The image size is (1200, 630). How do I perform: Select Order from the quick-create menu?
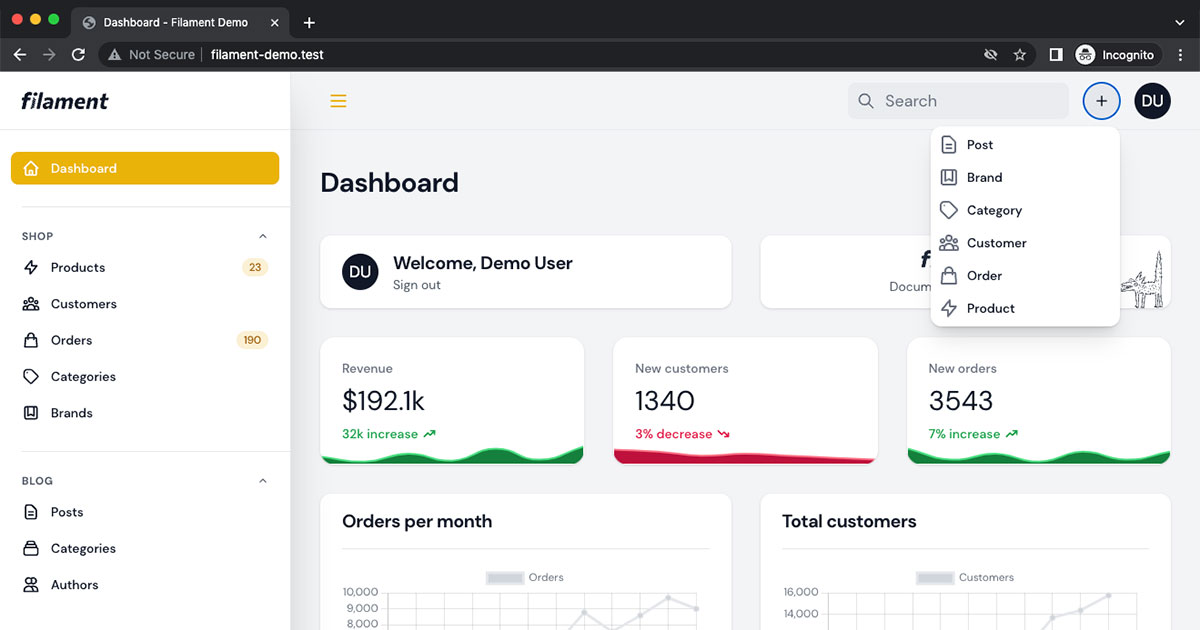1025,276
